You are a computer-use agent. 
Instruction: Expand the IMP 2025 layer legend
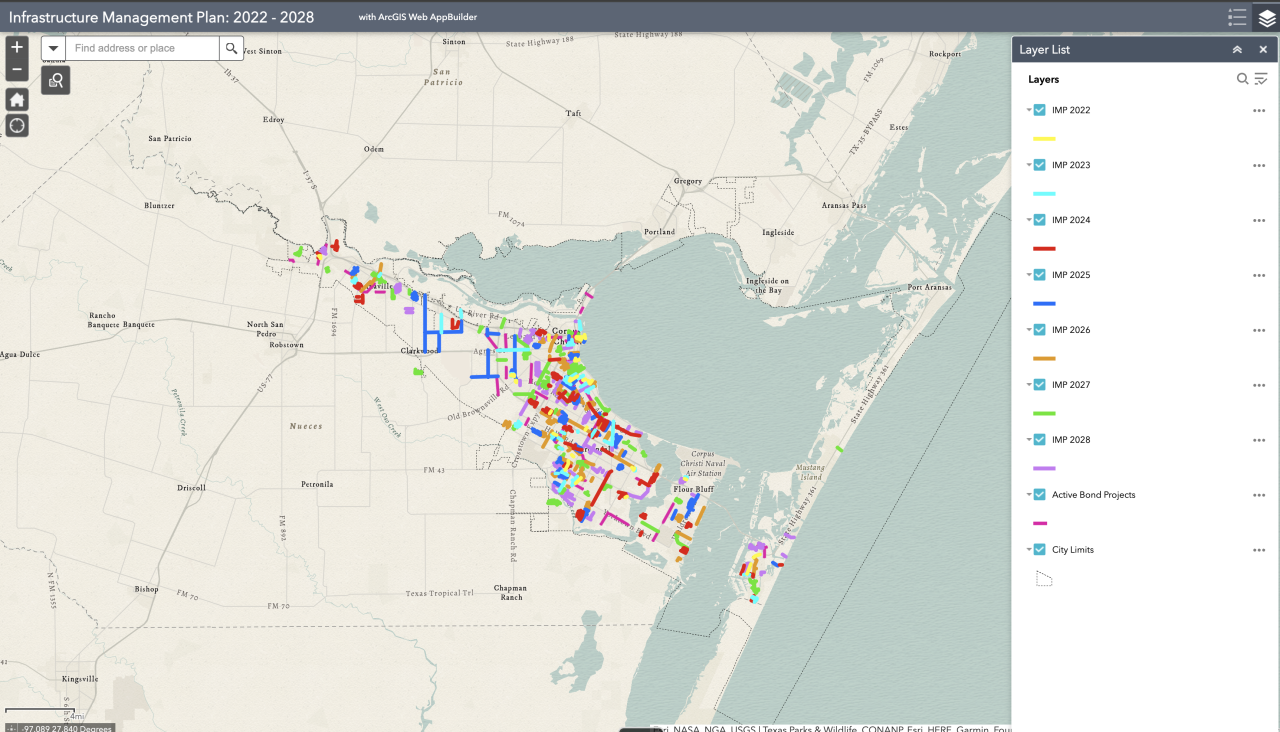coord(1027,274)
